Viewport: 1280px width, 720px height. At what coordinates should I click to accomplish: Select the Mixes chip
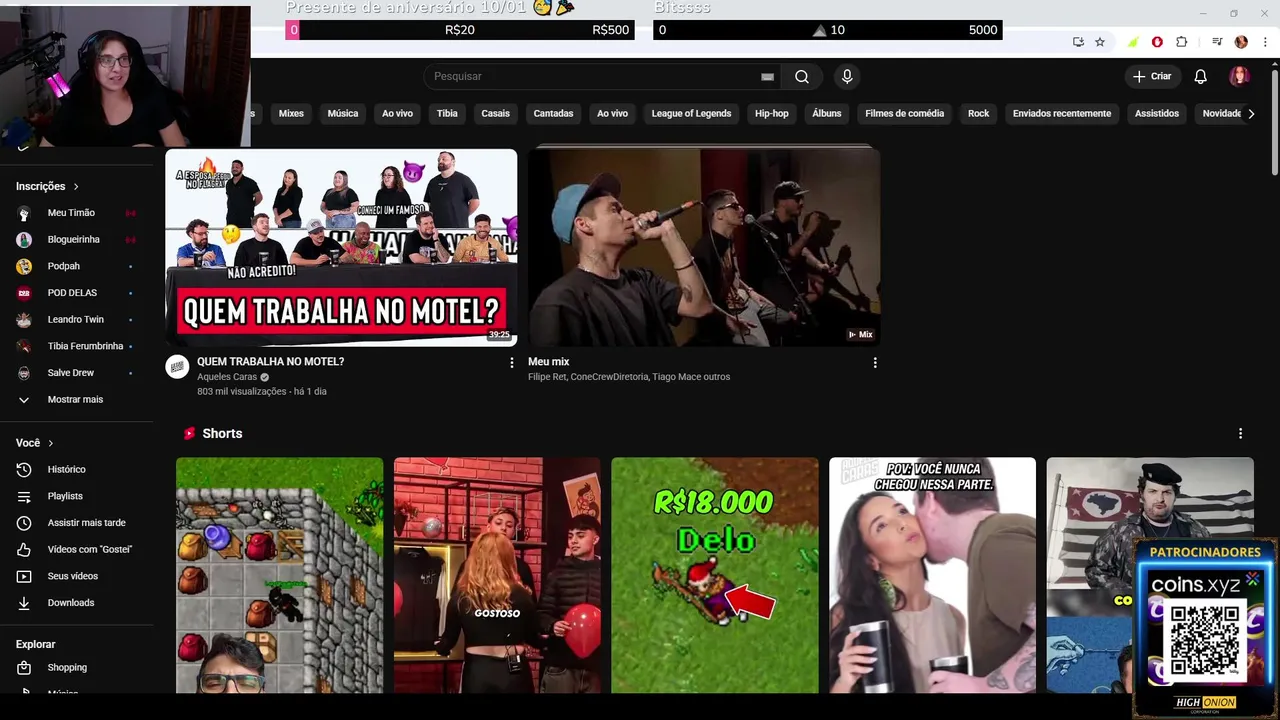coord(291,113)
